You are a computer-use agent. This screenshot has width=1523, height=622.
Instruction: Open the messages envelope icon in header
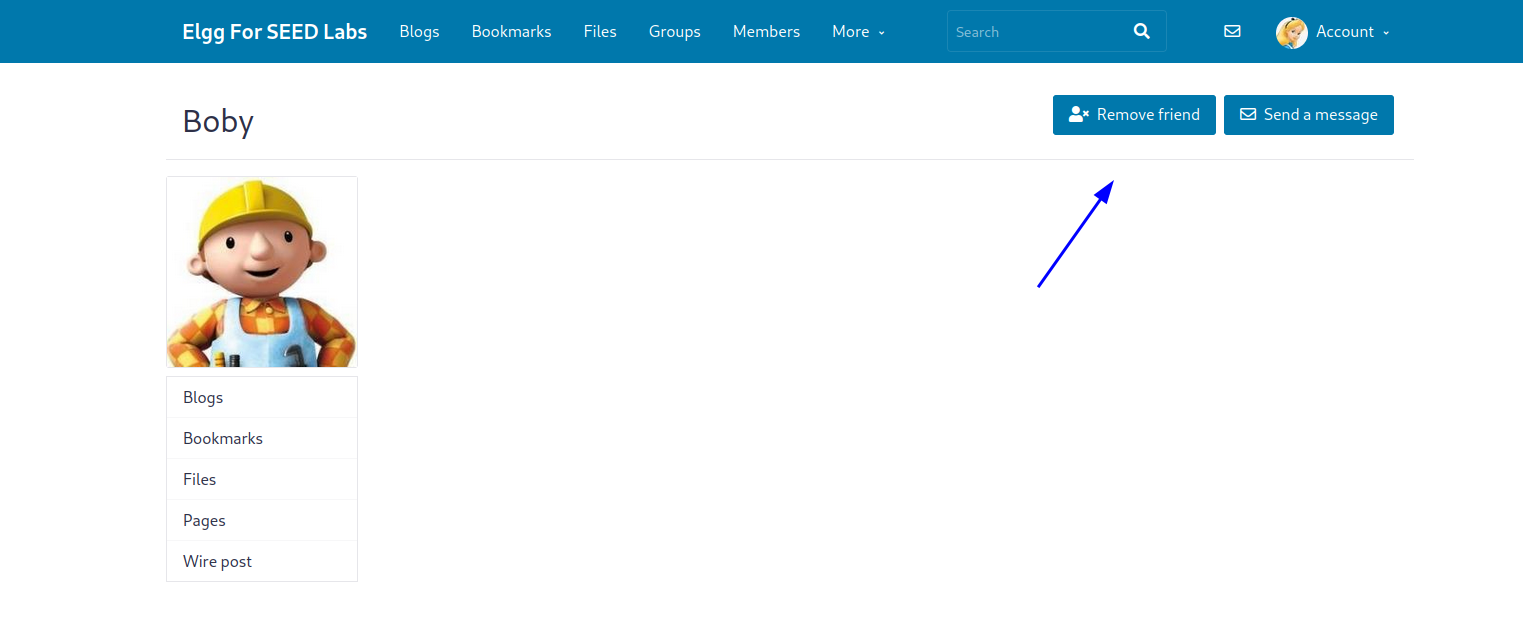[x=1232, y=31]
